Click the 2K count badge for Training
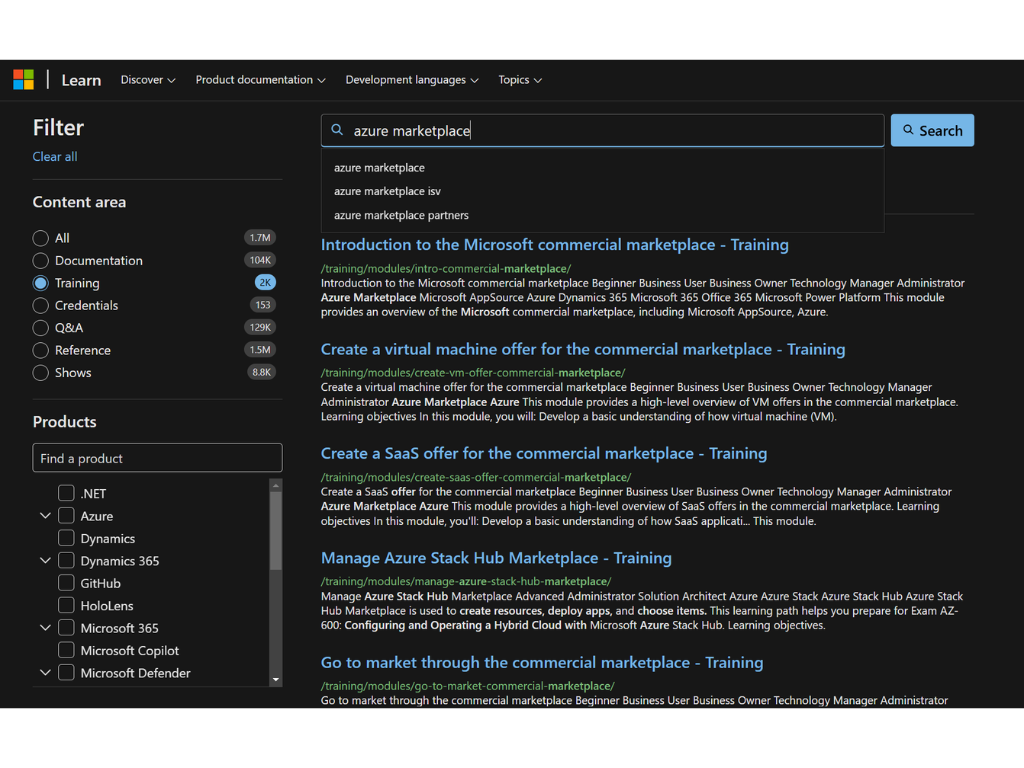The height and width of the screenshot is (768, 1024). tap(265, 283)
